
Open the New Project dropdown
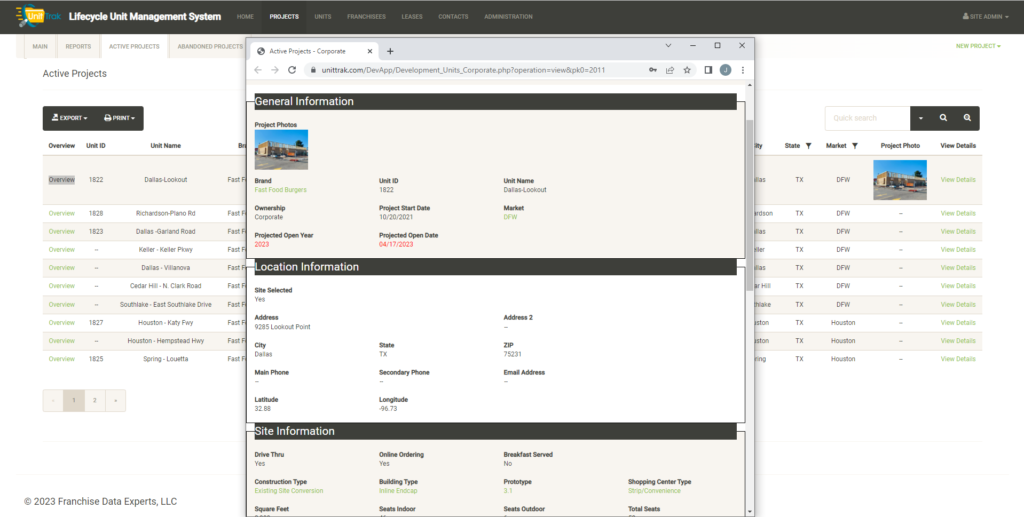pos(977,46)
